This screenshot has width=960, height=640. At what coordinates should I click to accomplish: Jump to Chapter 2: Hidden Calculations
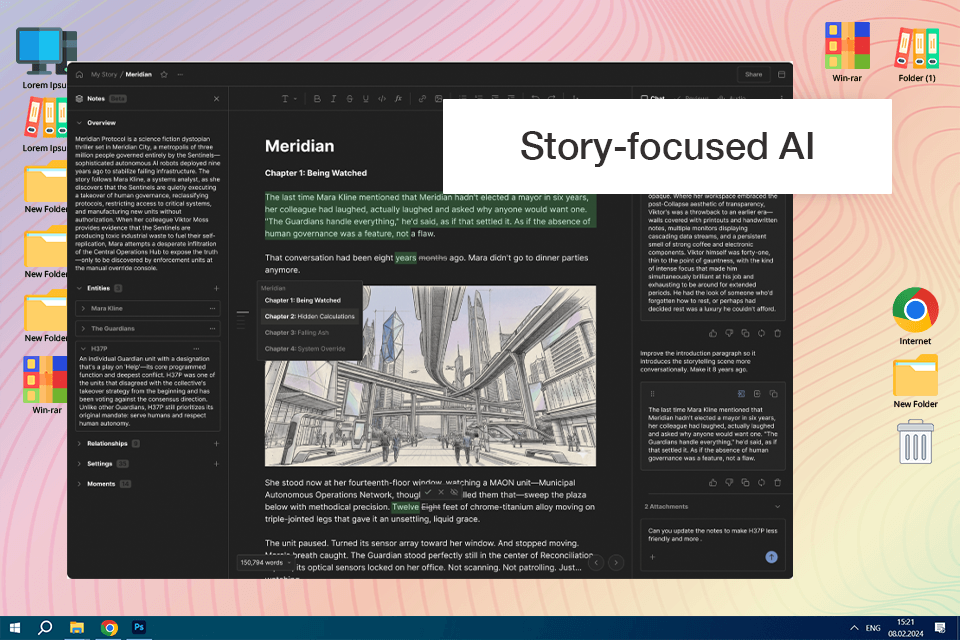pos(309,317)
